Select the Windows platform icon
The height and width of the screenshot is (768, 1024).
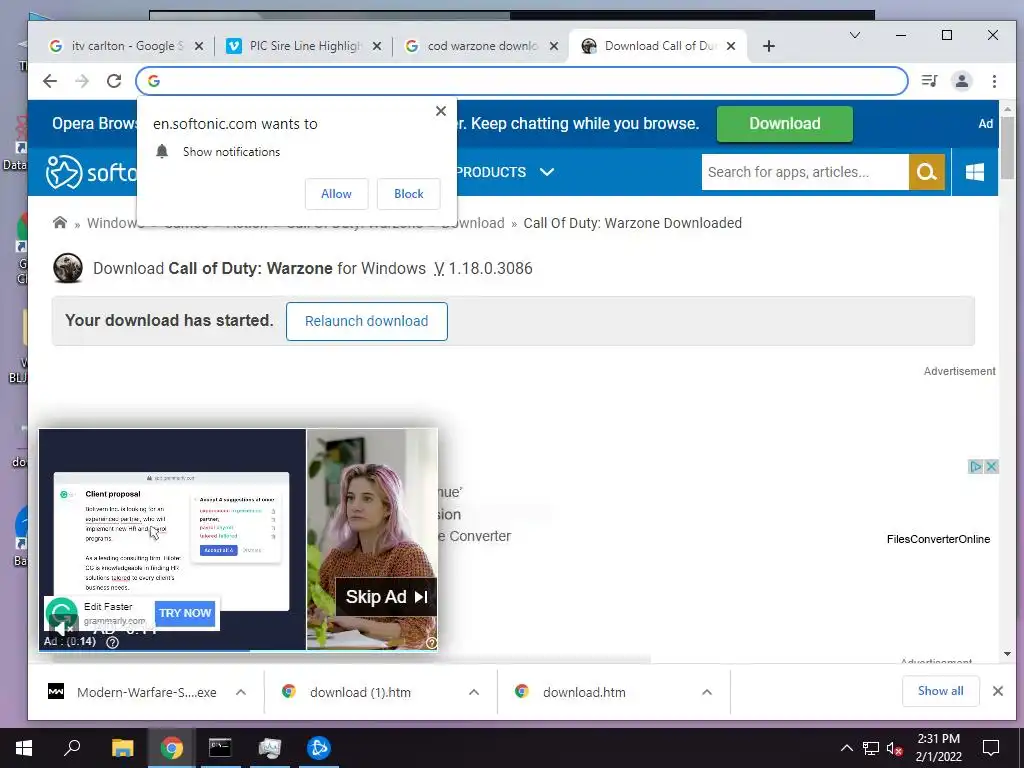pos(975,172)
